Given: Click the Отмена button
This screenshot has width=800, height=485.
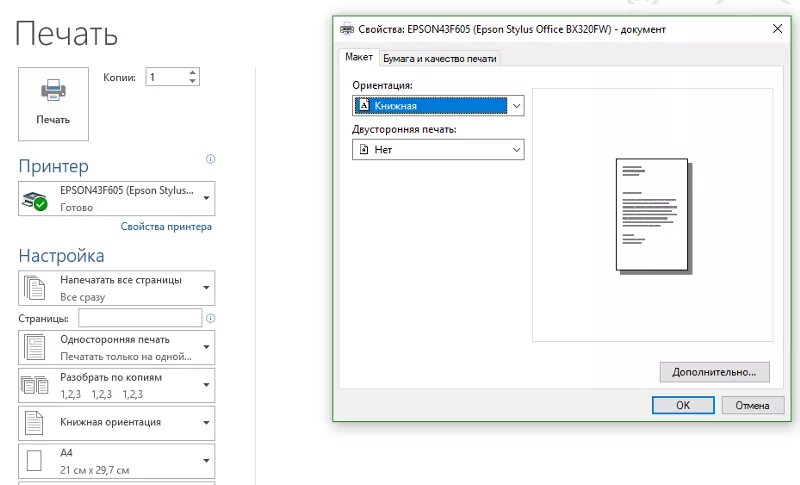Looking at the screenshot, I should point(753,405).
